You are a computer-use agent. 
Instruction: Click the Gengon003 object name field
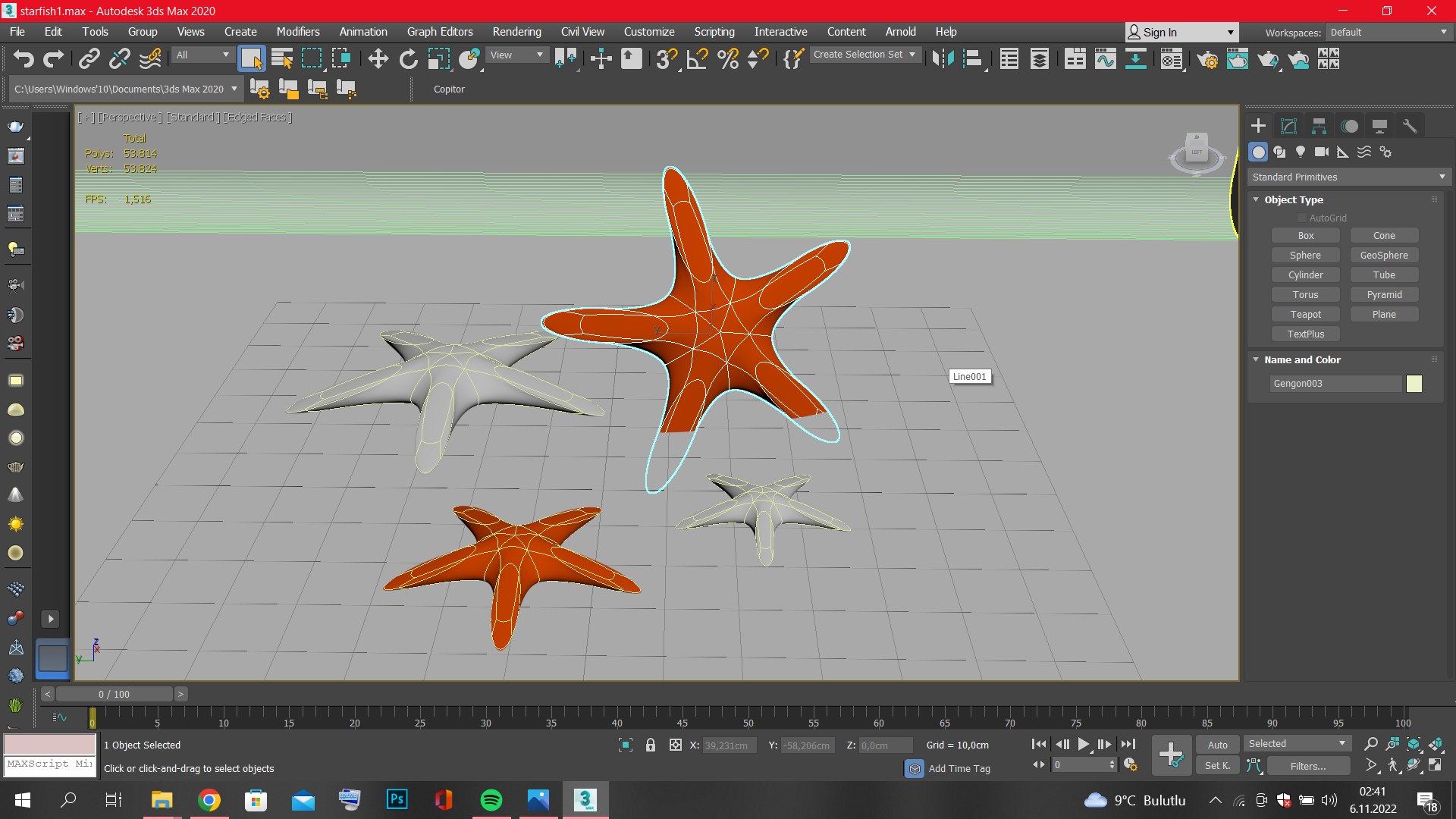(1336, 384)
